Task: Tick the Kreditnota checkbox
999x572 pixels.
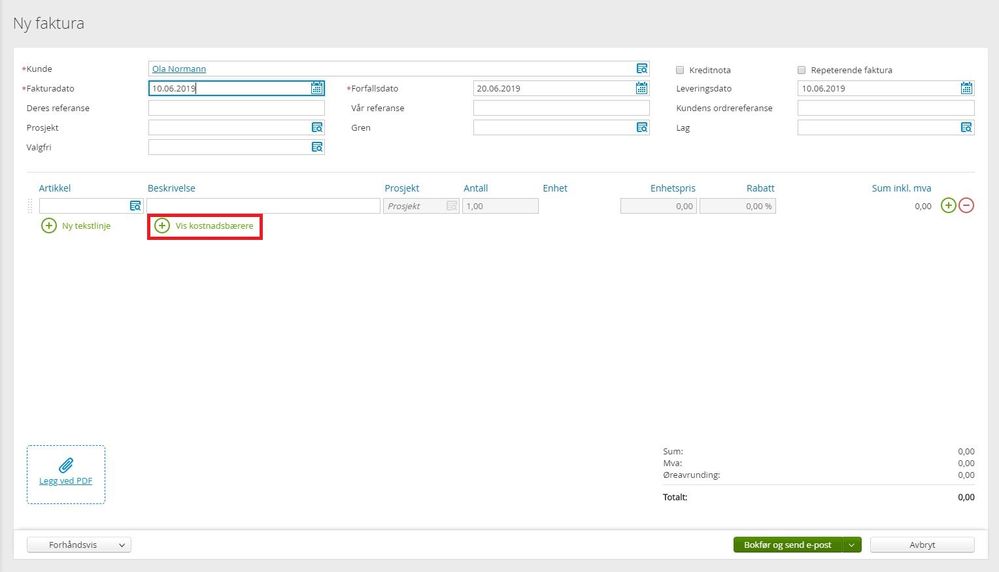Action: [680, 70]
